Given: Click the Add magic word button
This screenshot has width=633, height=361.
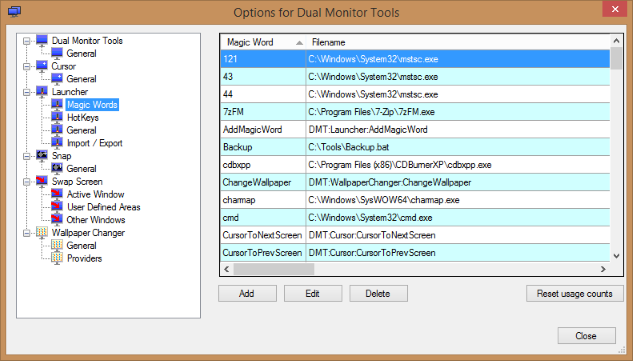Looking at the screenshot, I should [247, 294].
